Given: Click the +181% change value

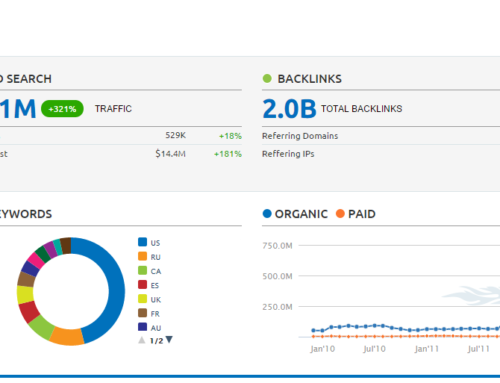Looking at the screenshot, I should click(228, 154).
